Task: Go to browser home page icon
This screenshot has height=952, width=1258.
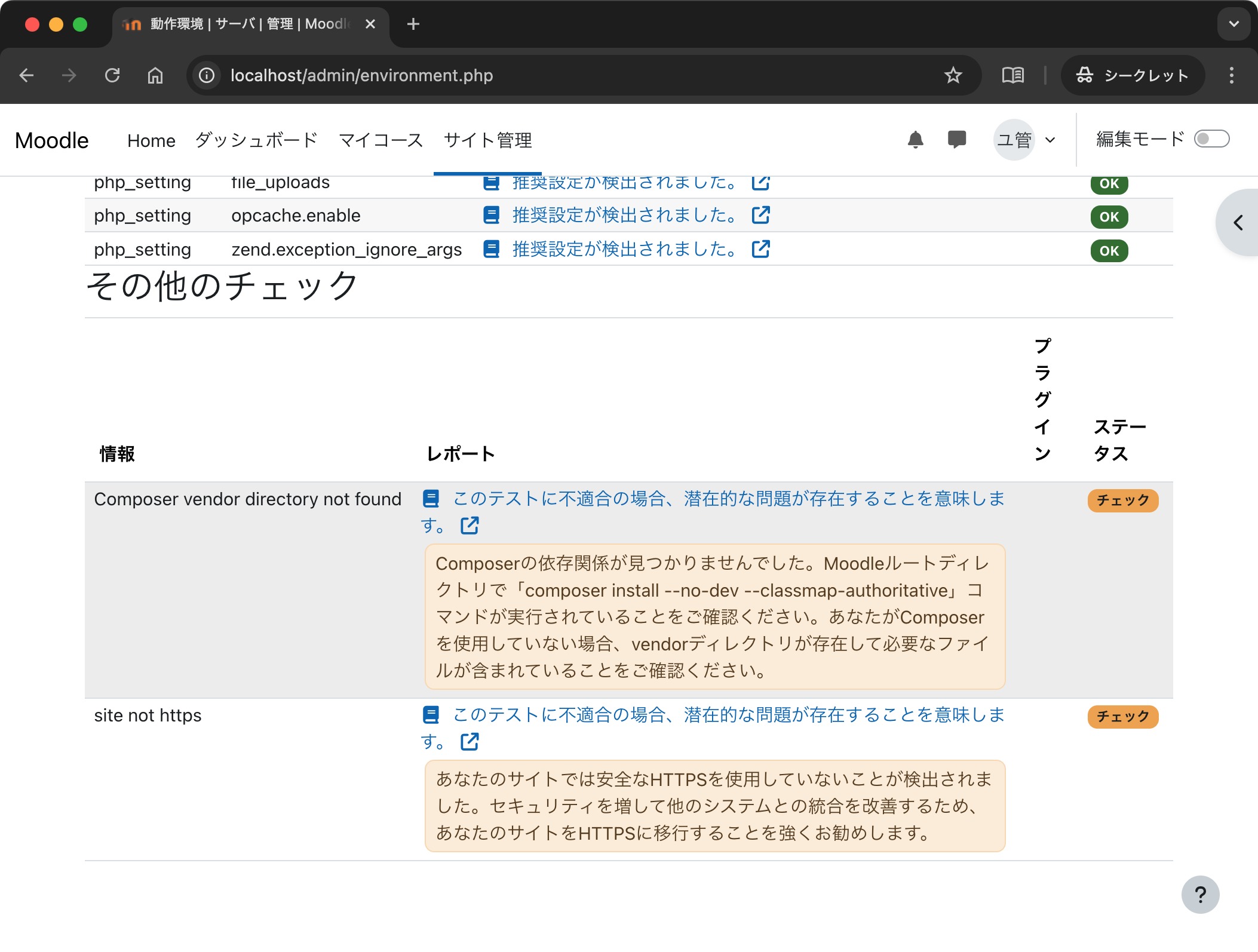Action: point(155,75)
